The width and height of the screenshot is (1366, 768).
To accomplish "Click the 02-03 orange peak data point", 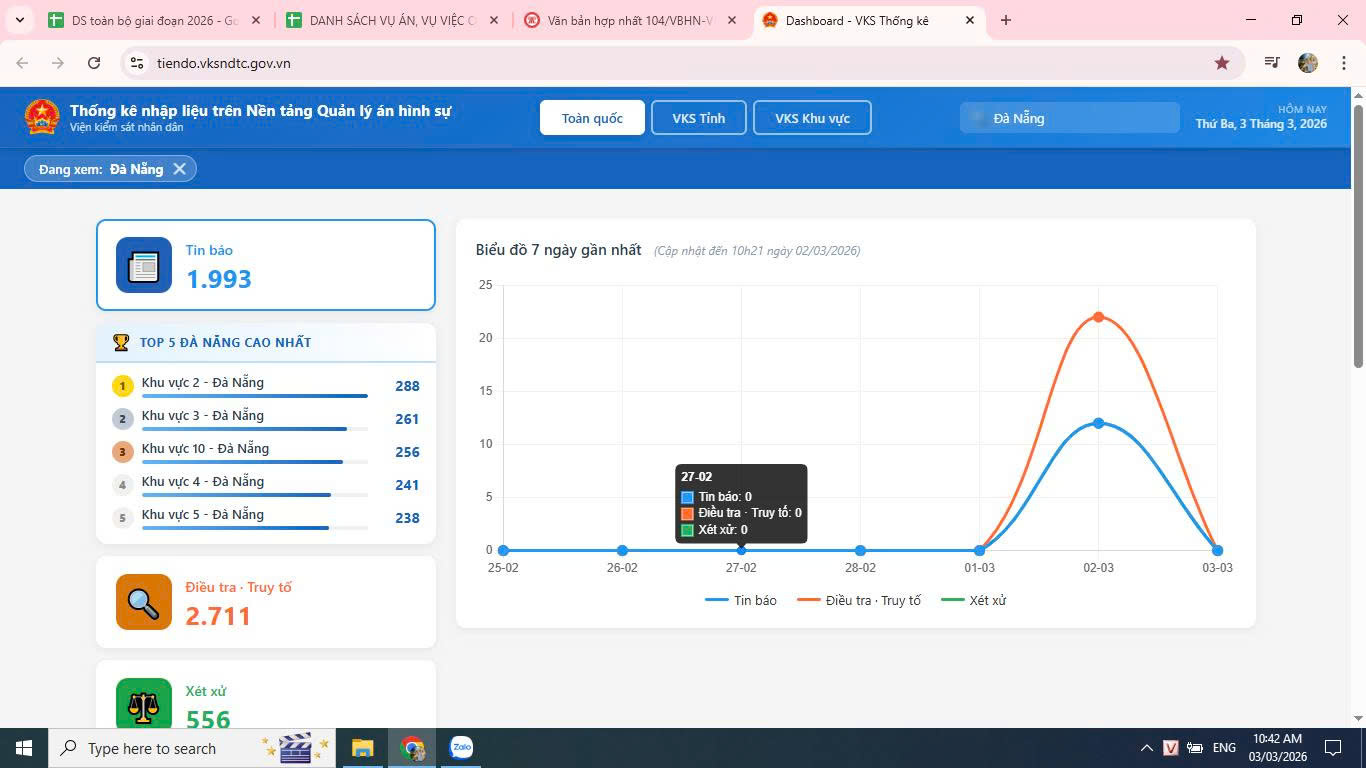I will (x=1098, y=317).
